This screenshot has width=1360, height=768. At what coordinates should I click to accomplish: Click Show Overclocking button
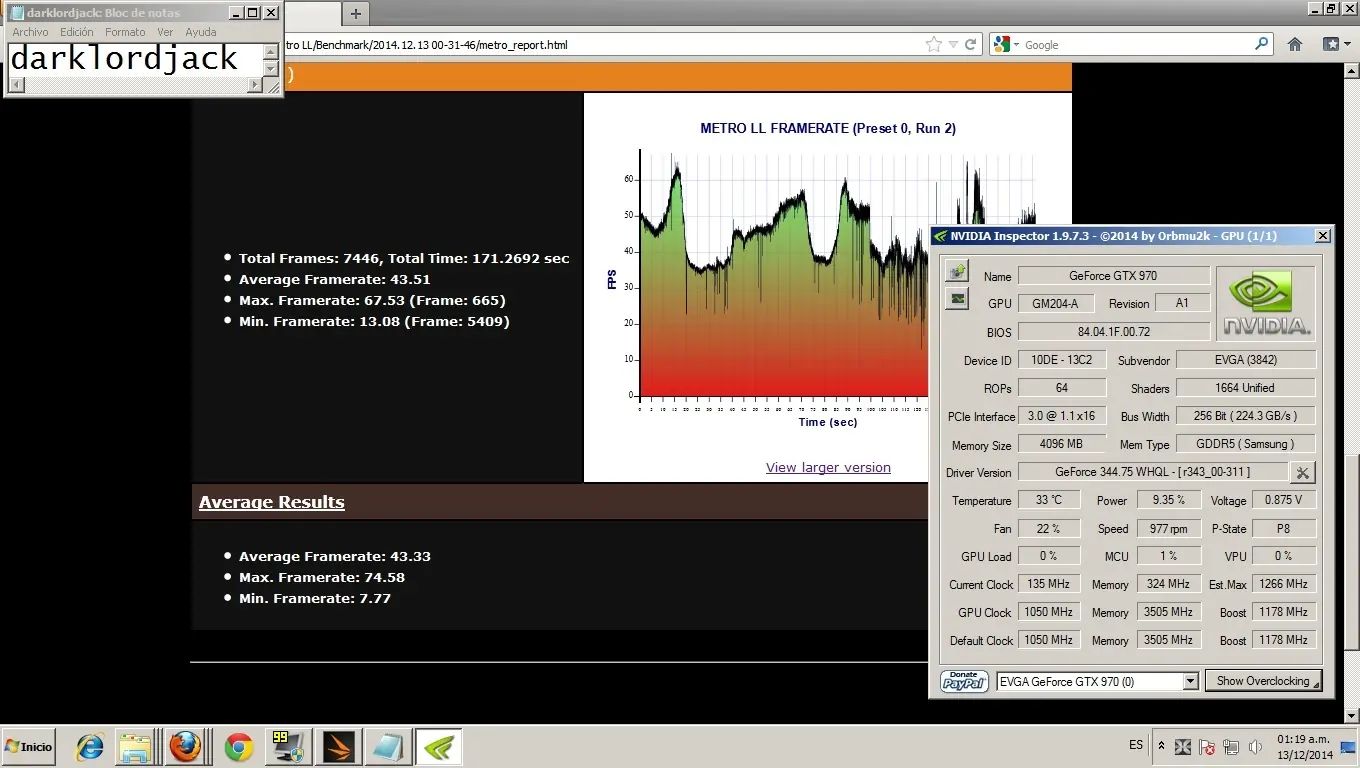coord(1263,681)
